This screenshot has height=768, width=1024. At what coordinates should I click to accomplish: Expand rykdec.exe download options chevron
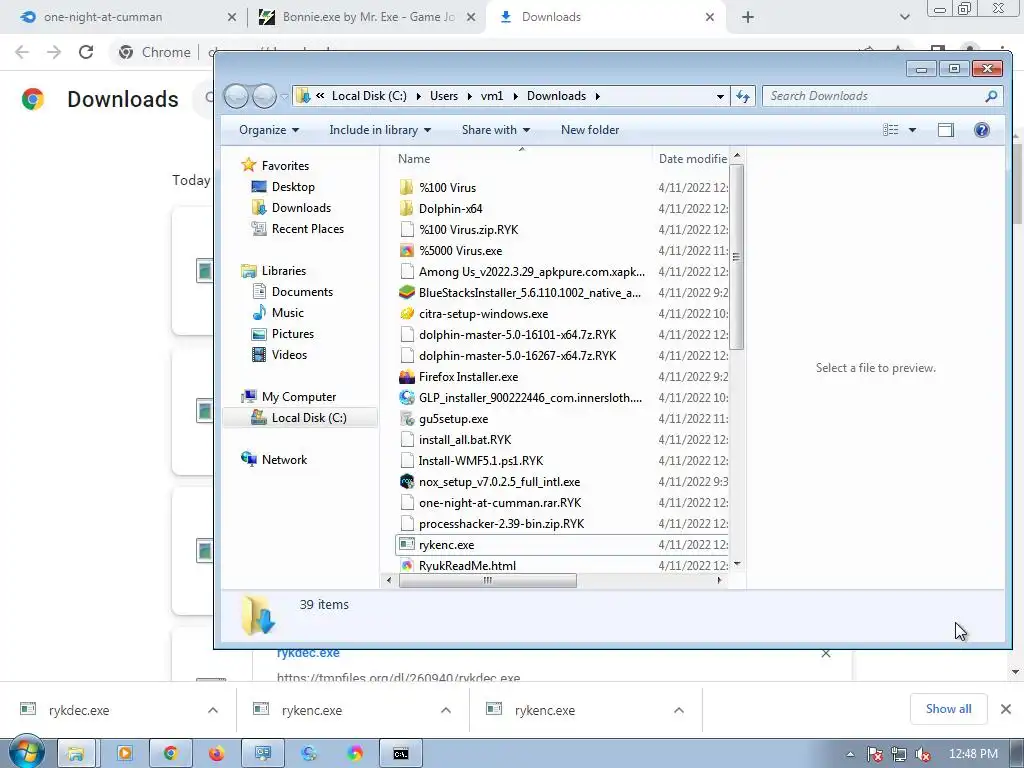(x=212, y=710)
